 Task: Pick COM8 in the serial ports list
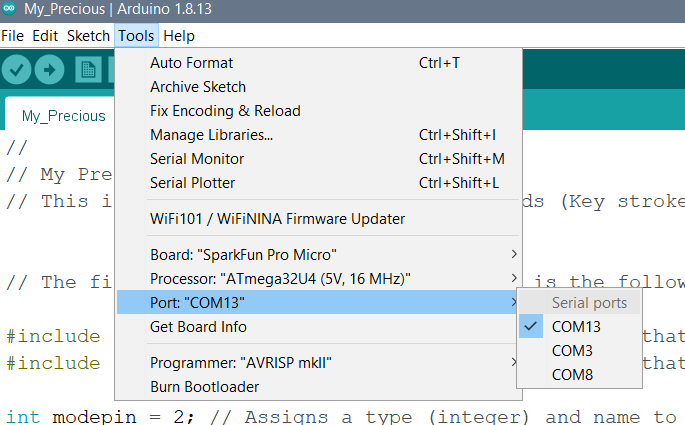pos(572,375)
